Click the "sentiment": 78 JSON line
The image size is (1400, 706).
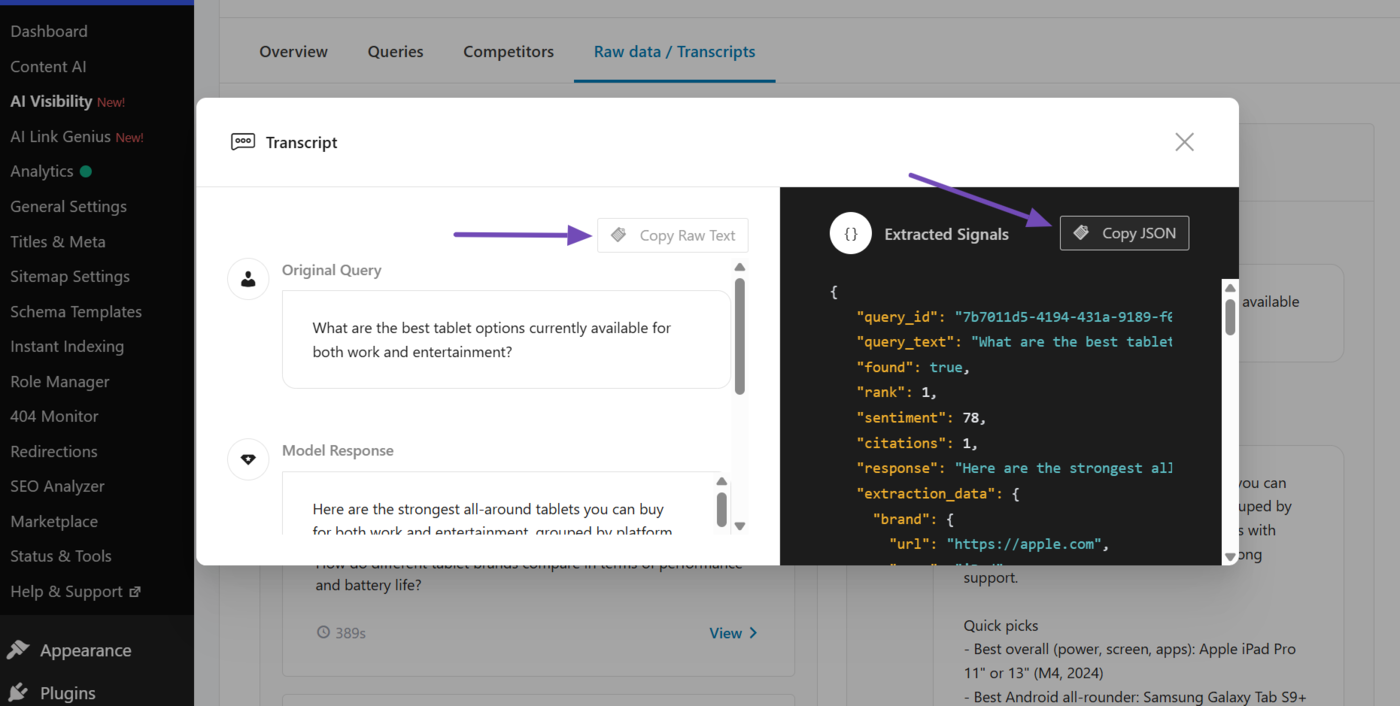[921, 418]
